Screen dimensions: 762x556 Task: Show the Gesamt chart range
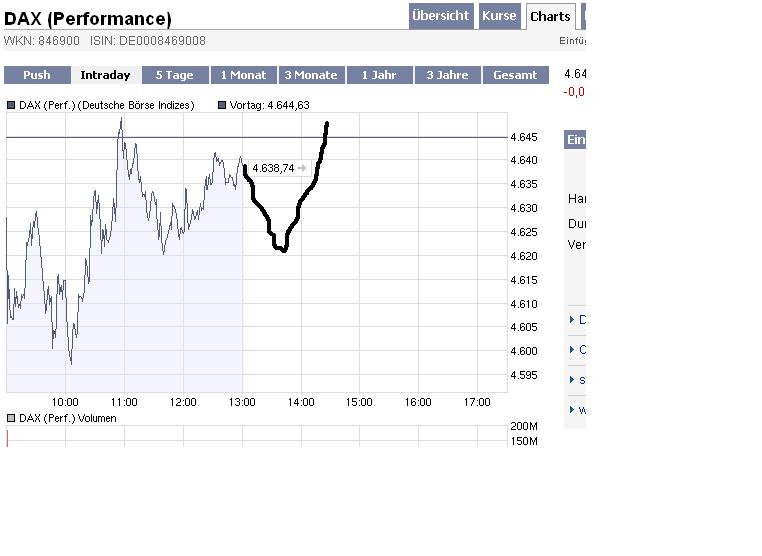click(515, 75)
